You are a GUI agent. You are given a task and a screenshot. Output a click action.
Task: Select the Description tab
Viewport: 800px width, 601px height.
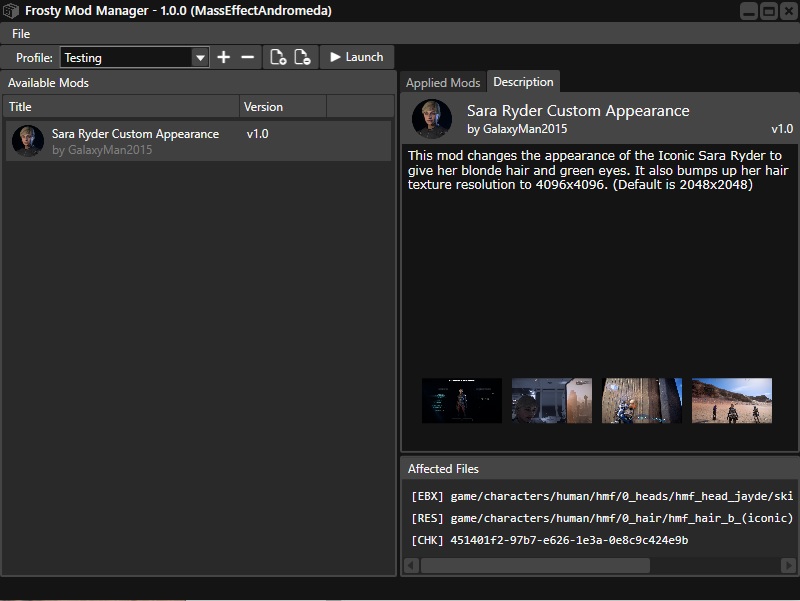pos(523,82)
